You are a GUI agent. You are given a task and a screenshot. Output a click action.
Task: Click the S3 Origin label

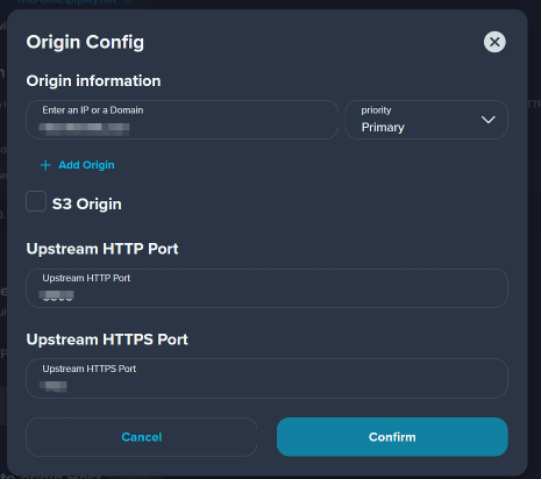(x=87, y=204)
